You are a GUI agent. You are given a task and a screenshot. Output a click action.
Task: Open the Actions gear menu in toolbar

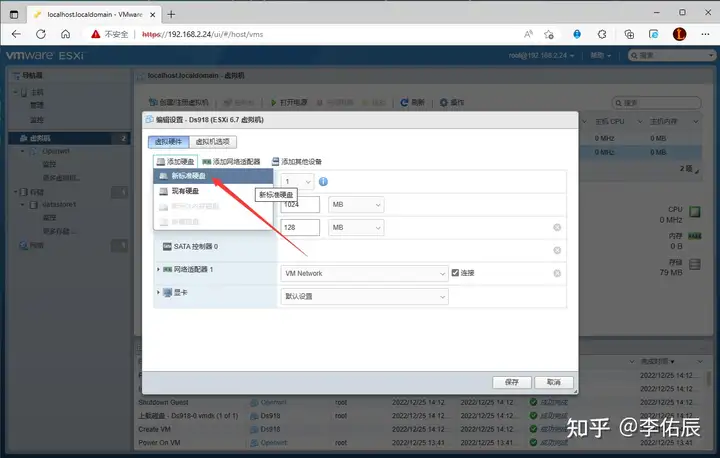(452, 102)
